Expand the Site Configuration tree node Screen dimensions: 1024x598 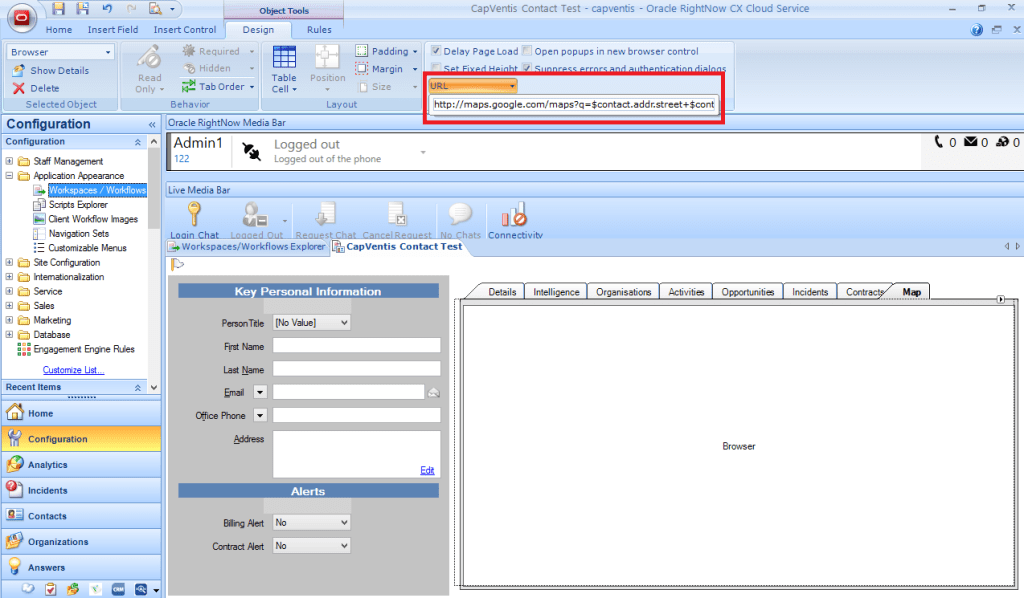click(x=10, y=263)
